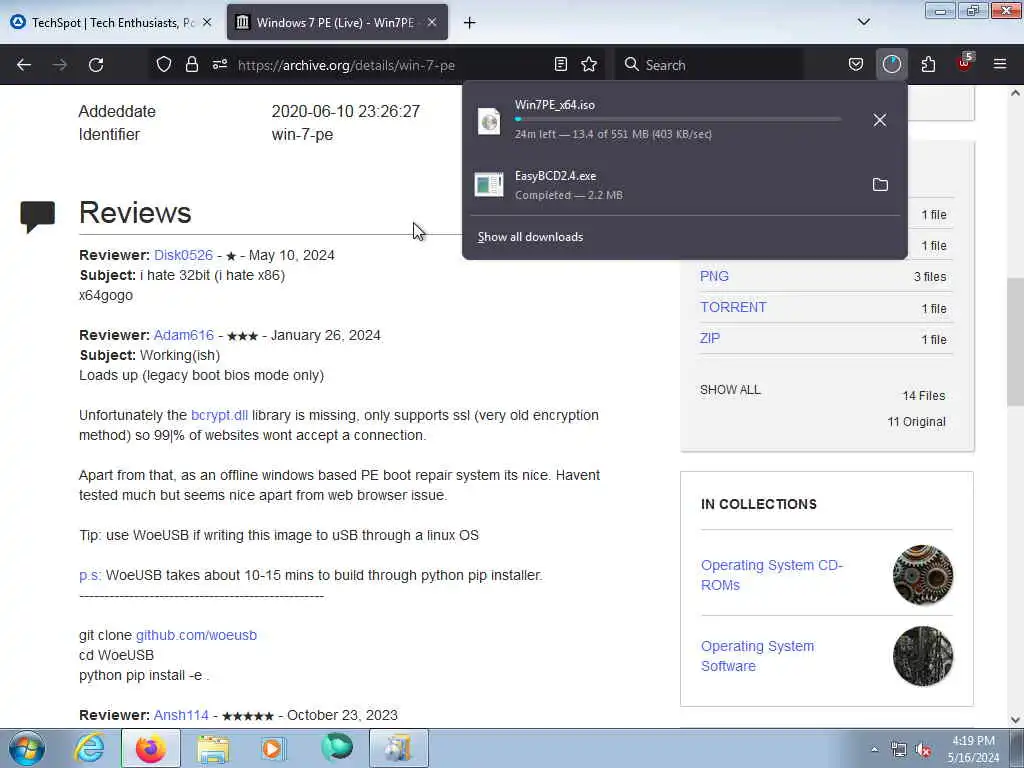Click the CD-ROMs collection gears thumbnail
Viewport: 1024px width, 768px height.
[x=923, y=575]
